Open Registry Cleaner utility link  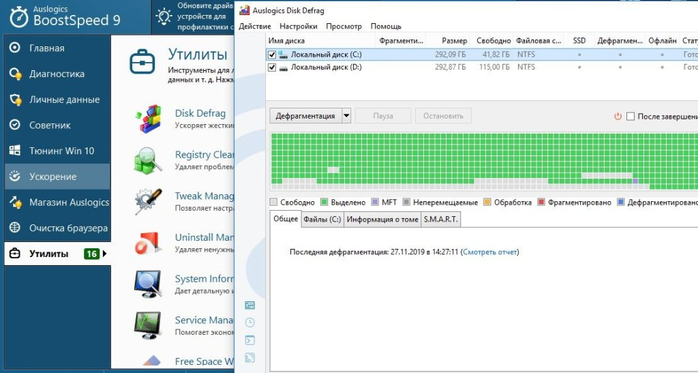click(204, 154)
